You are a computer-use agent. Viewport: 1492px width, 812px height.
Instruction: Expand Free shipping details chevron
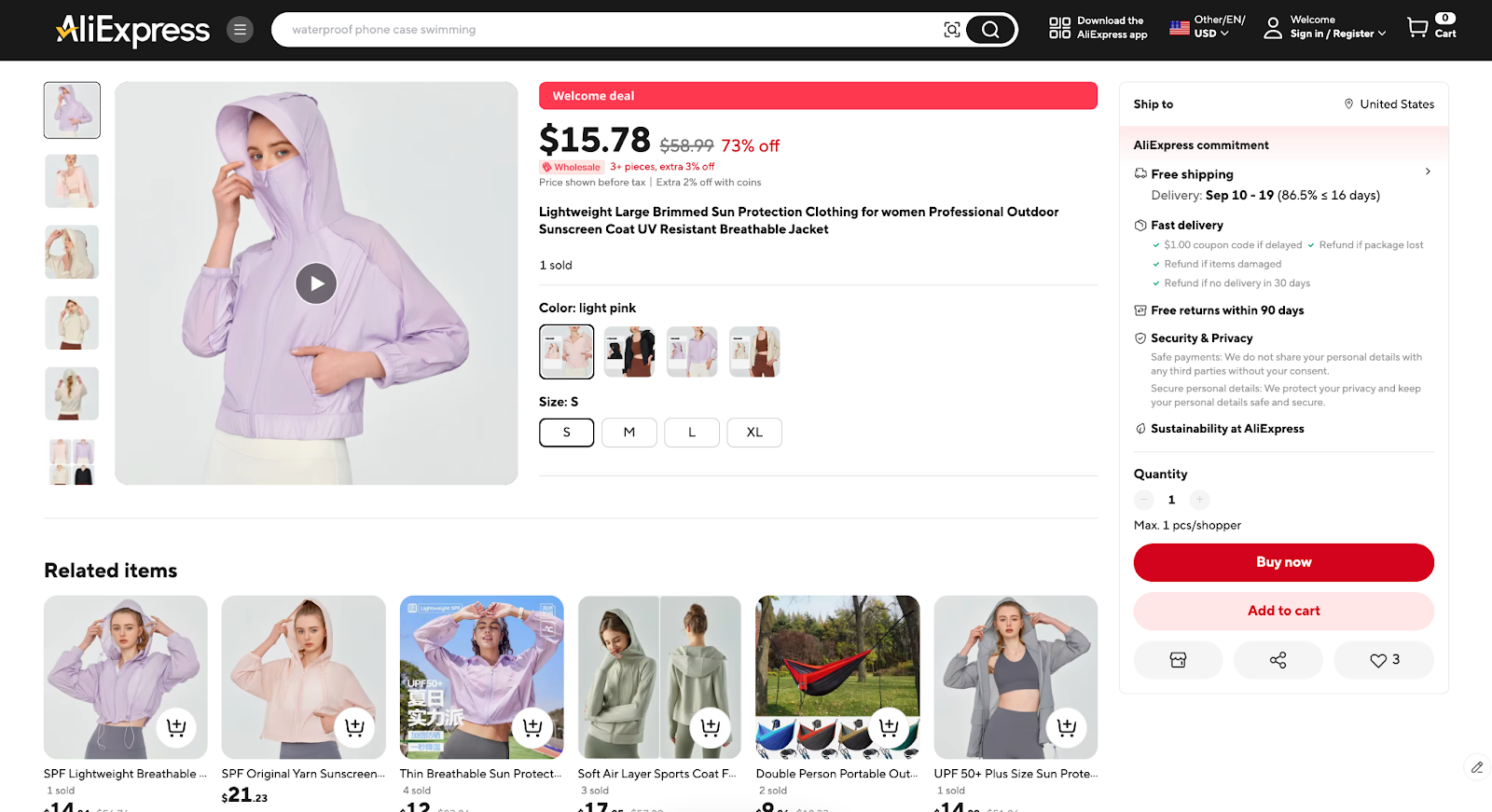1428,172
